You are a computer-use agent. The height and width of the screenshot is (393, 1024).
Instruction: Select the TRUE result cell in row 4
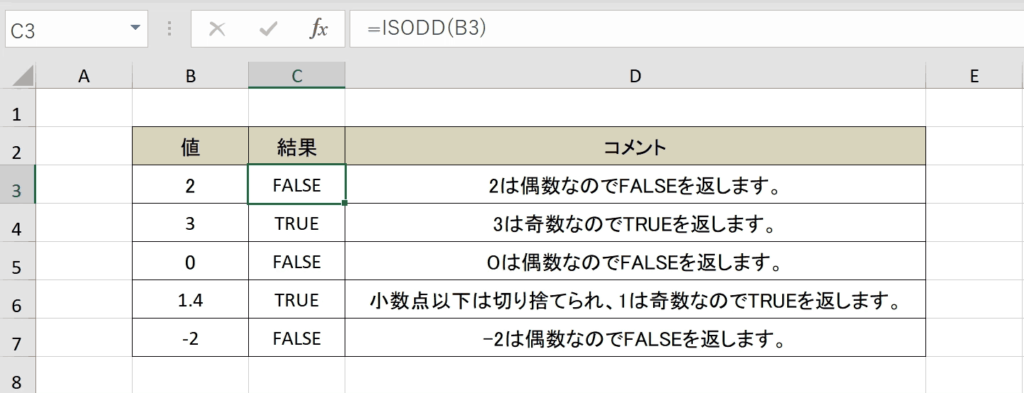pyautogui.click(x=296, y=223)
